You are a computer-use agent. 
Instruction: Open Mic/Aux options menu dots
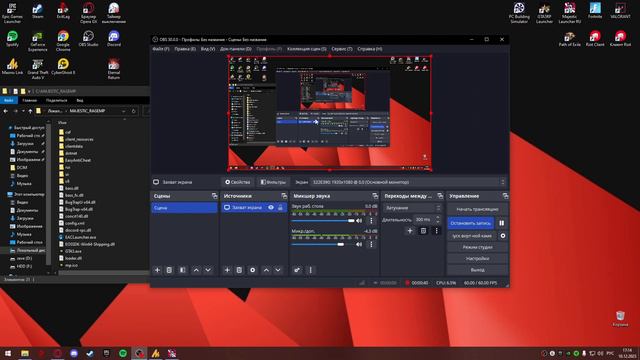(x=371, y=244)
